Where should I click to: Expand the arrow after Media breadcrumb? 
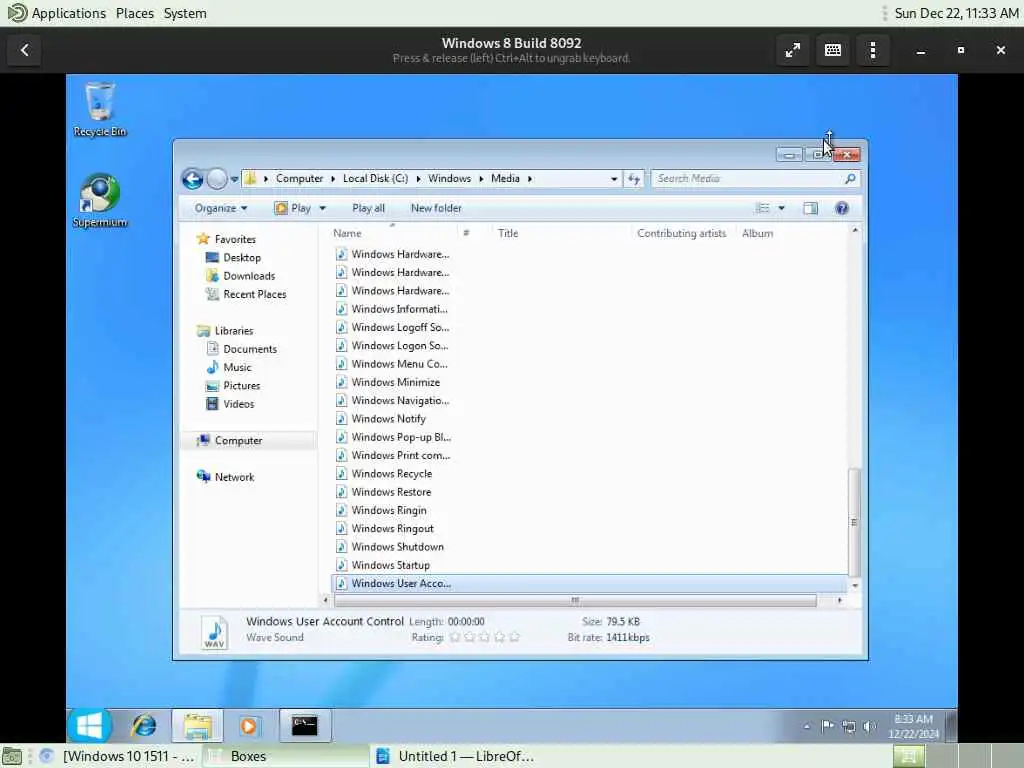point(530,178)
